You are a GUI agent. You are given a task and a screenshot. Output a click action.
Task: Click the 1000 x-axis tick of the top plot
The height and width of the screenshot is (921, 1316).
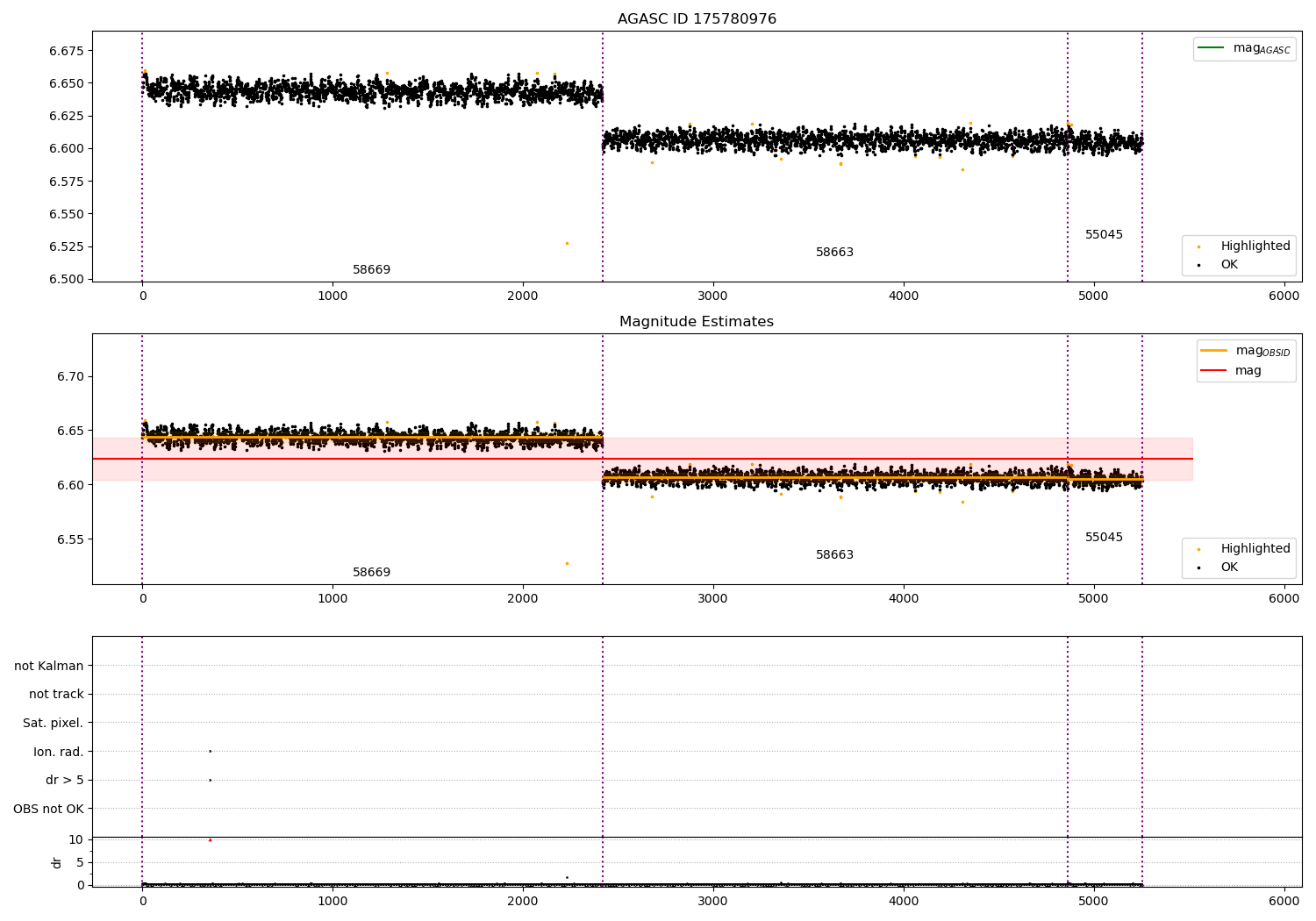coord(333,296)
